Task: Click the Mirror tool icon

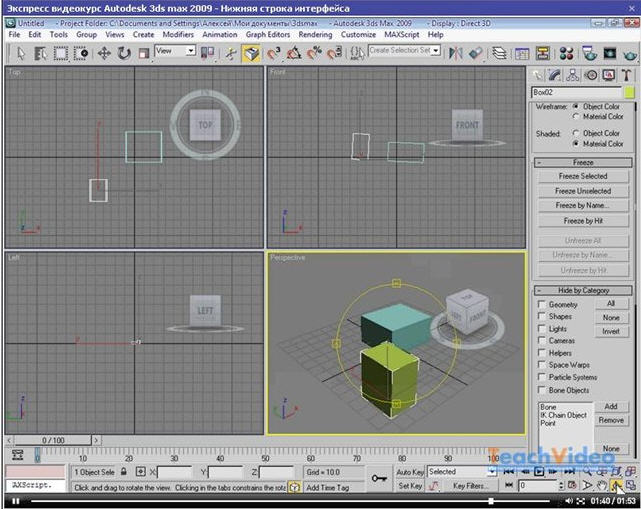Action: (x=455, y=54)
